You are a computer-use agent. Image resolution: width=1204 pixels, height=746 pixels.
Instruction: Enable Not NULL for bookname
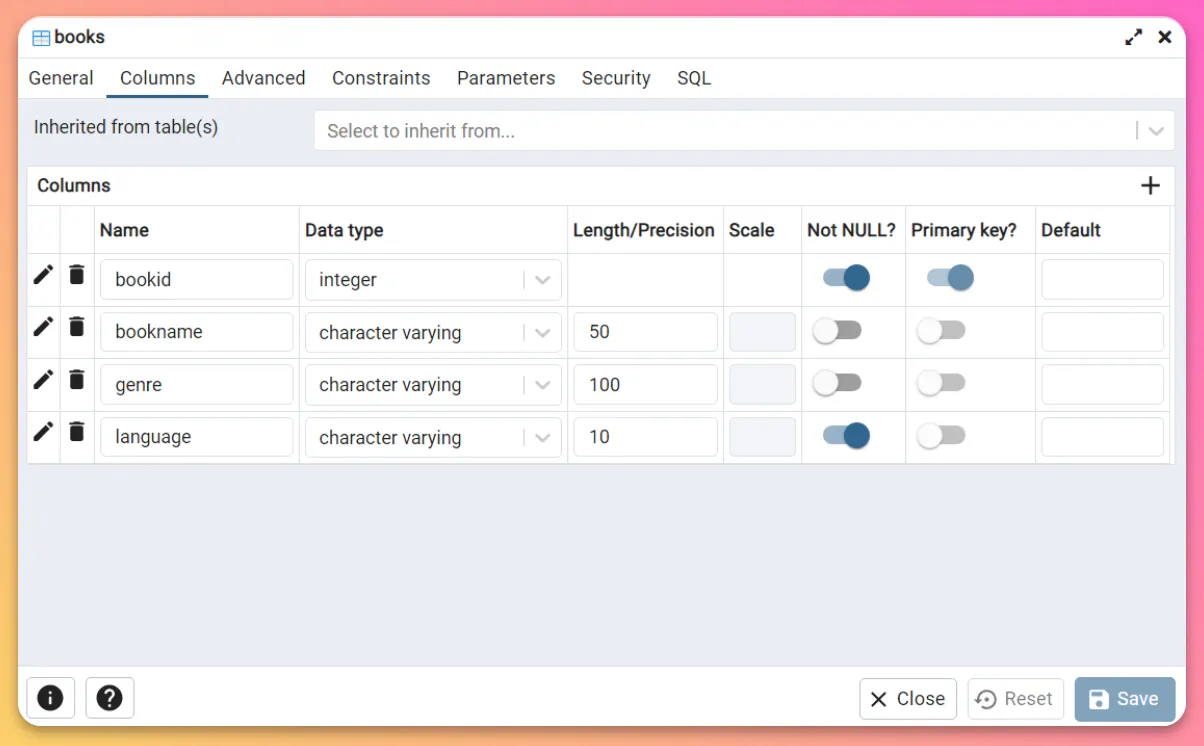pos(837,331)
